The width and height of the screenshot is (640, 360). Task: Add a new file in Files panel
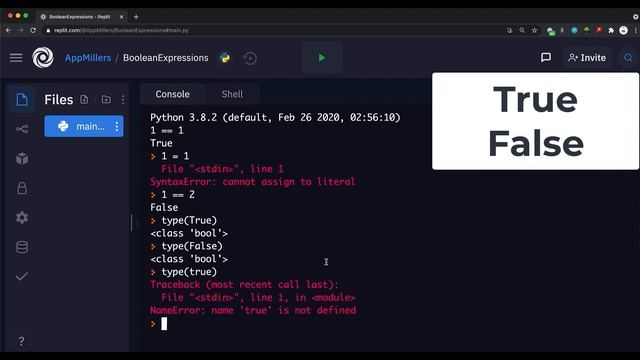[x=84, y=99]
